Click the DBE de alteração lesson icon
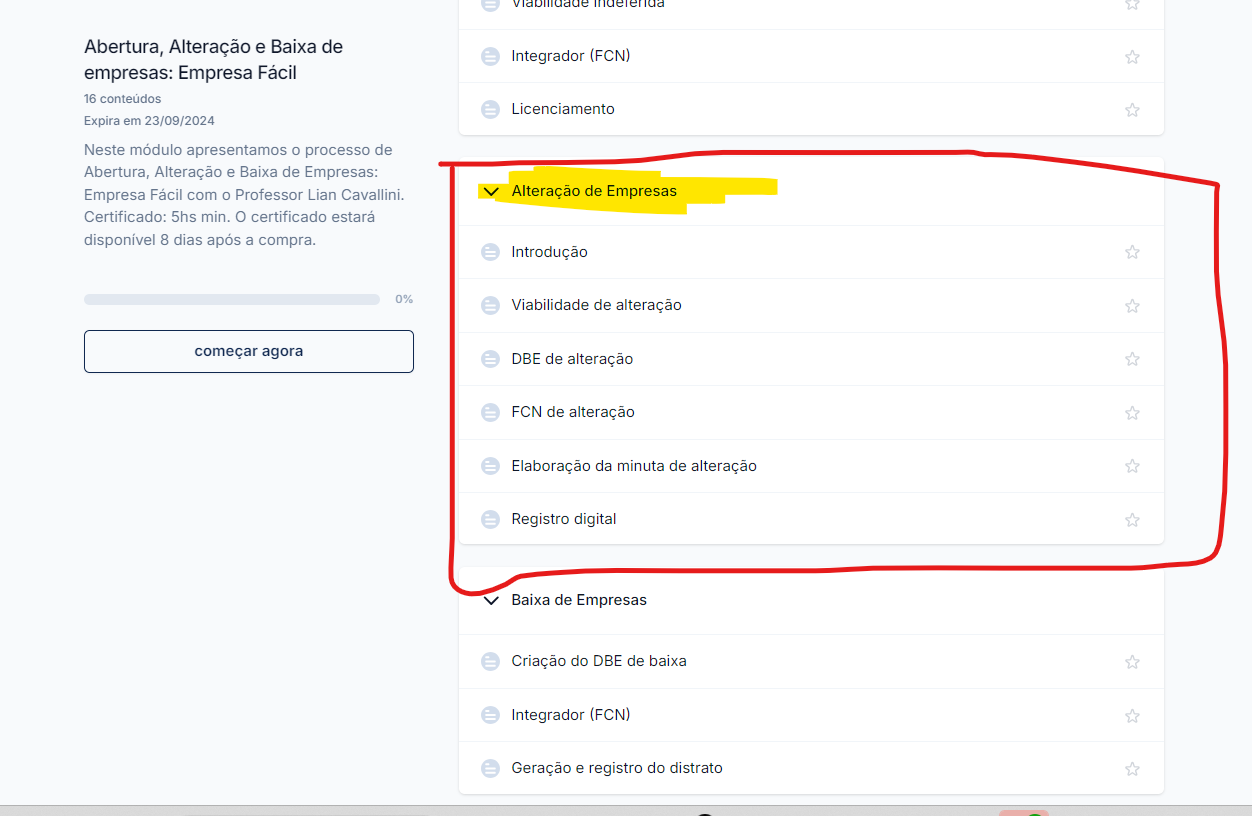The image size is (1252, 816). tap(490, 359)
